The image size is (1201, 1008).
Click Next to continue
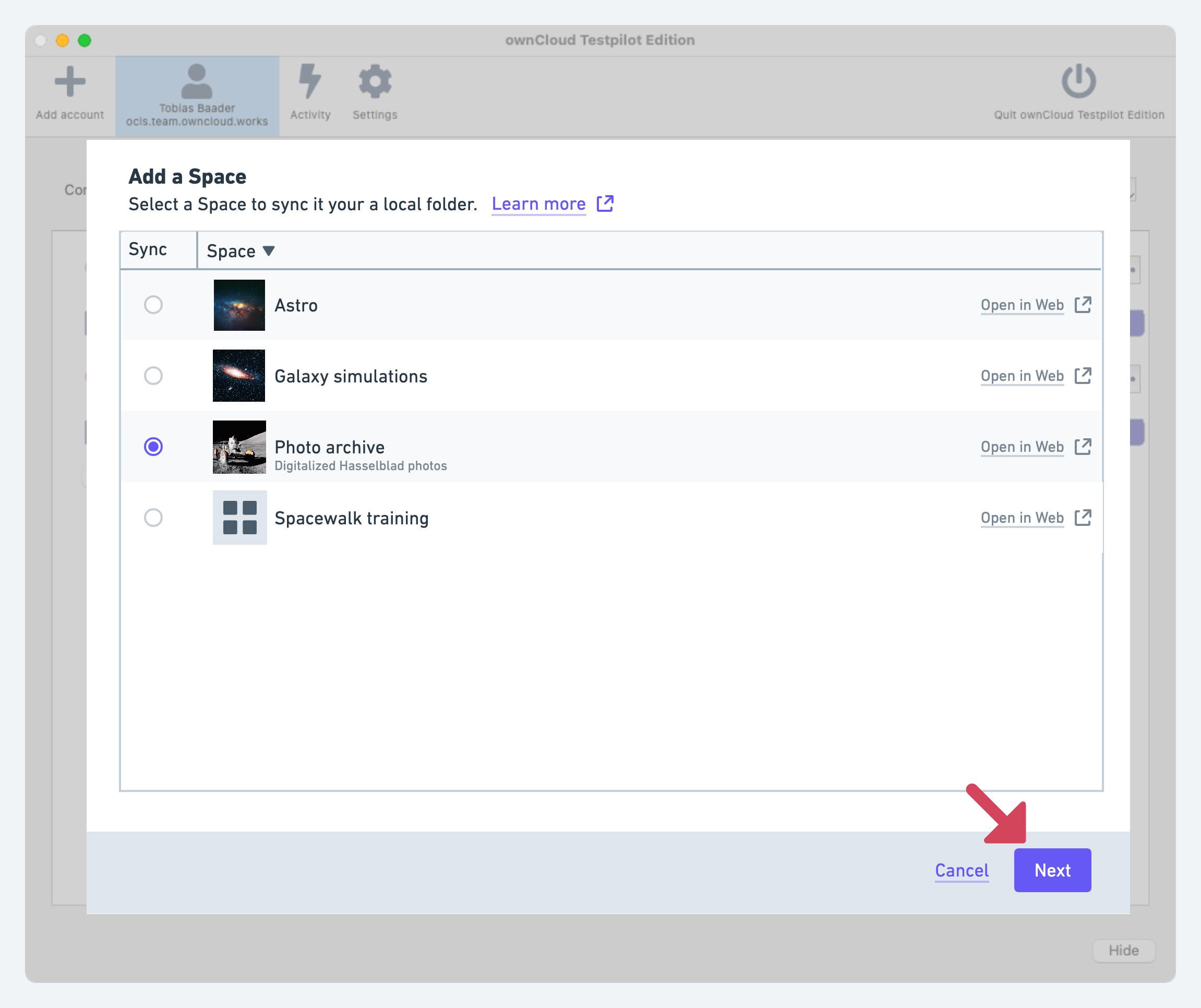1052,870
